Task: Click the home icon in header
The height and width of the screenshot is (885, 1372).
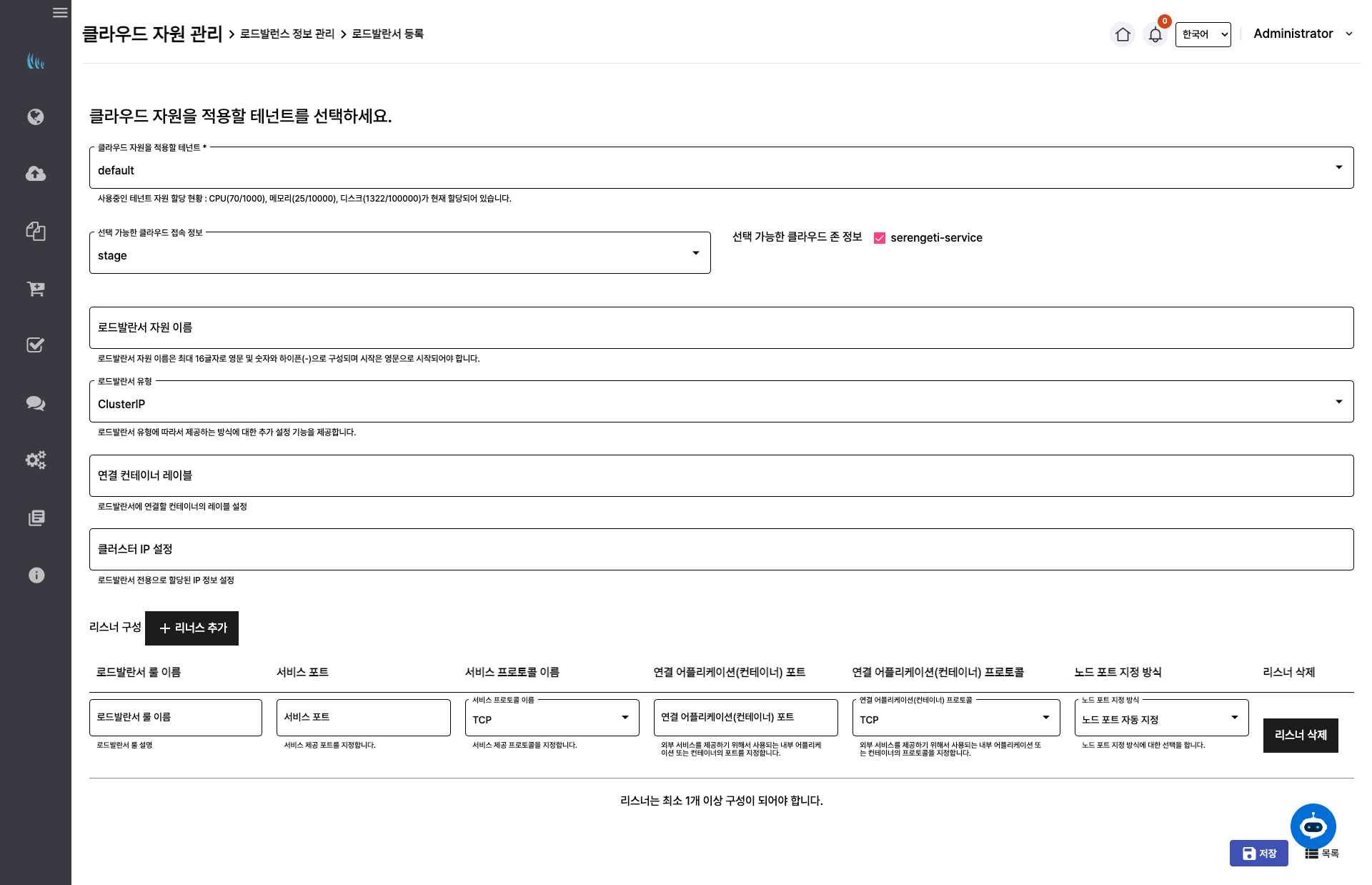Action: click(1123, 34)
